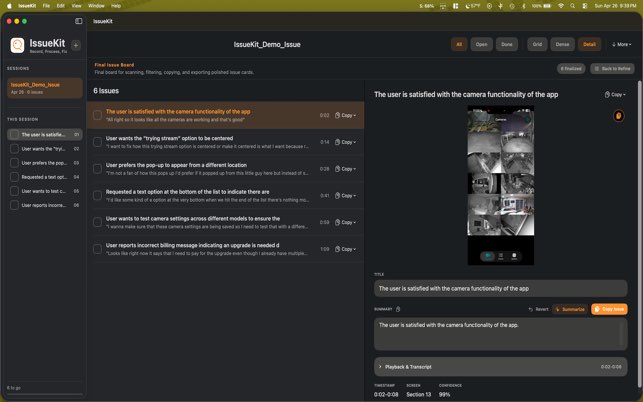The width and height of the screenshot is (643, 402).
Task: Filter issues by Done status
Action: (506, 44)
